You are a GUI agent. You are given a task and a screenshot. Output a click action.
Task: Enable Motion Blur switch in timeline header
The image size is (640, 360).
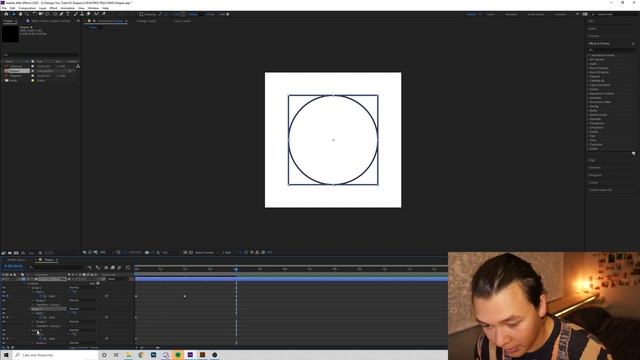(120, 267)
